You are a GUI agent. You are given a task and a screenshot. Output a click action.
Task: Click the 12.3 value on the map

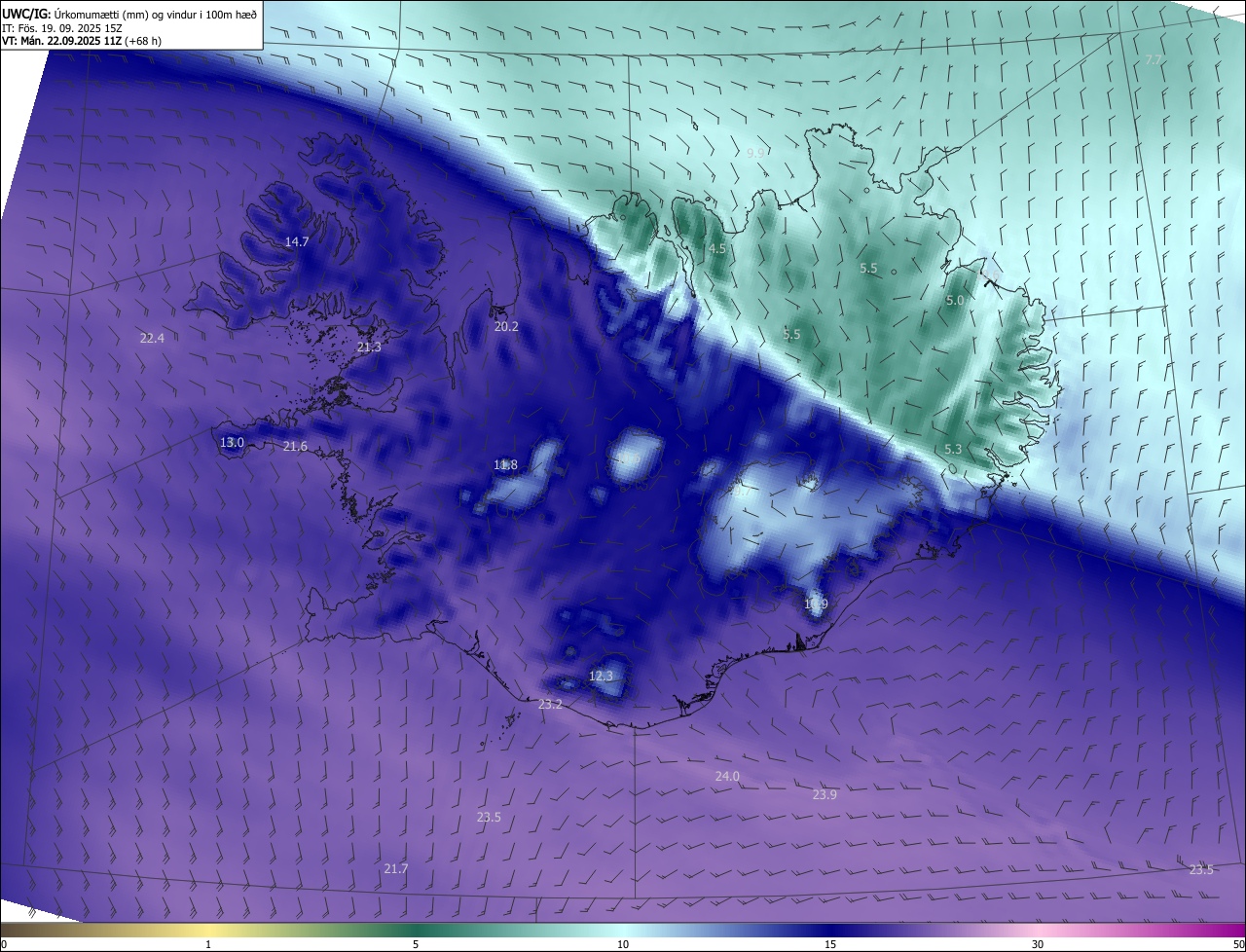tap(601, 676)
